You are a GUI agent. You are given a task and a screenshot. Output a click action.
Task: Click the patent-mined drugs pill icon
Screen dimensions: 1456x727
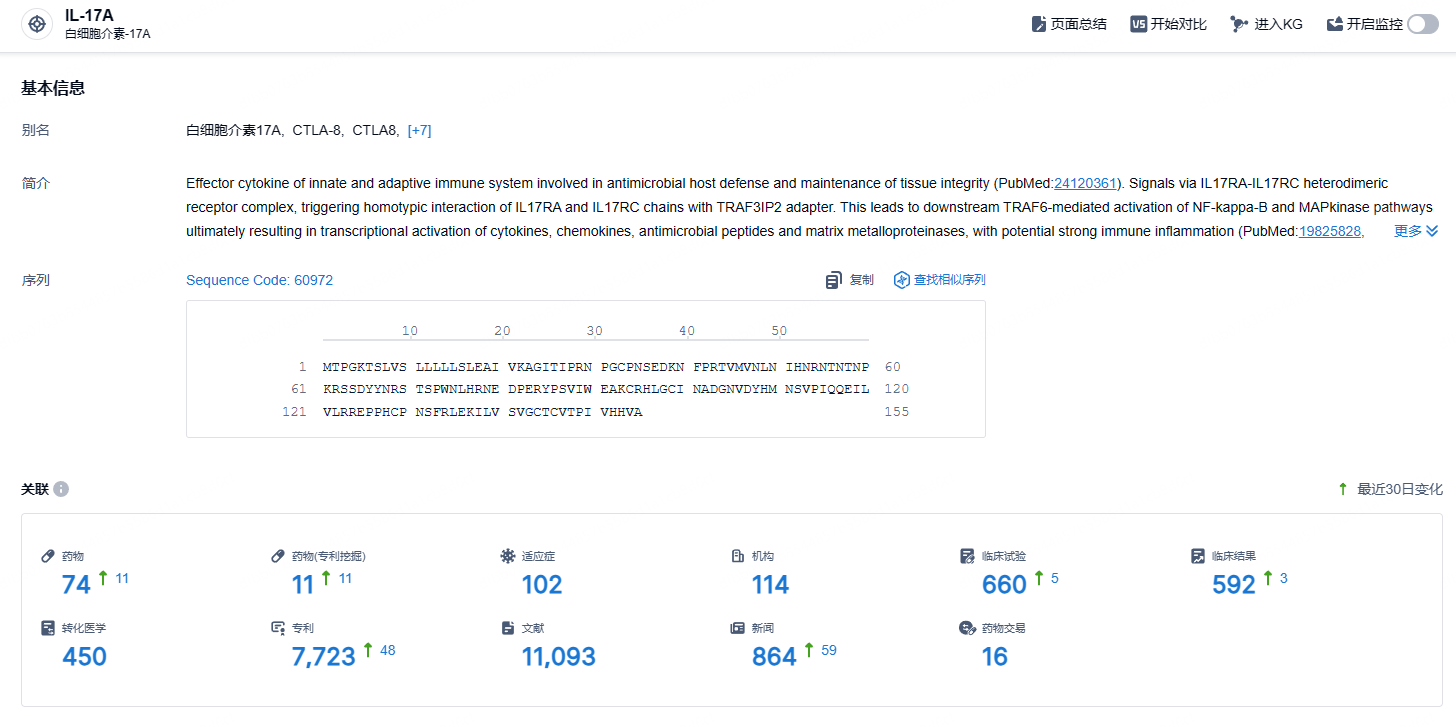pyautogui.click(x=278, y=556)
